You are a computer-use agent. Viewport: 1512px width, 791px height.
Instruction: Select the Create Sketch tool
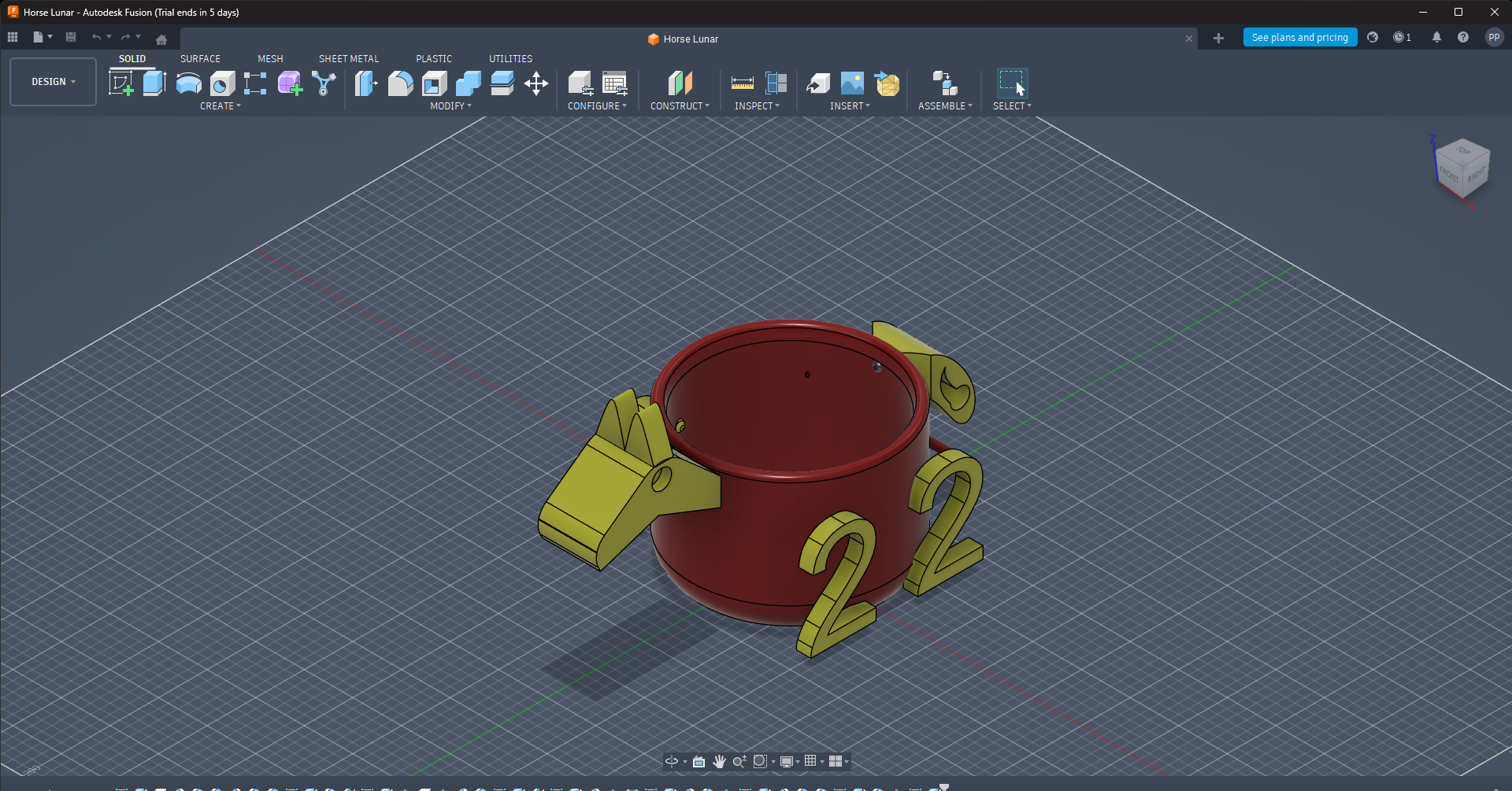tap(120, 83)
